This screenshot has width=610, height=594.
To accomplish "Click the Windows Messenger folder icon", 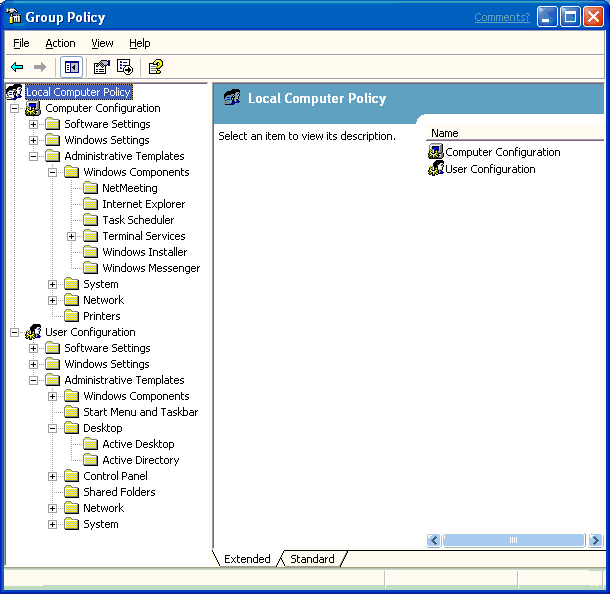I will pyautogui.click(x=90, y=268).
